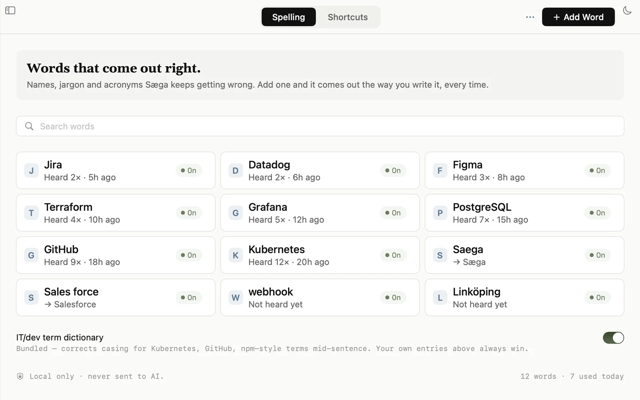640x400 pixels.
Task: Click the D letter badge for Datadog
Action: click(x=236, y=171)
